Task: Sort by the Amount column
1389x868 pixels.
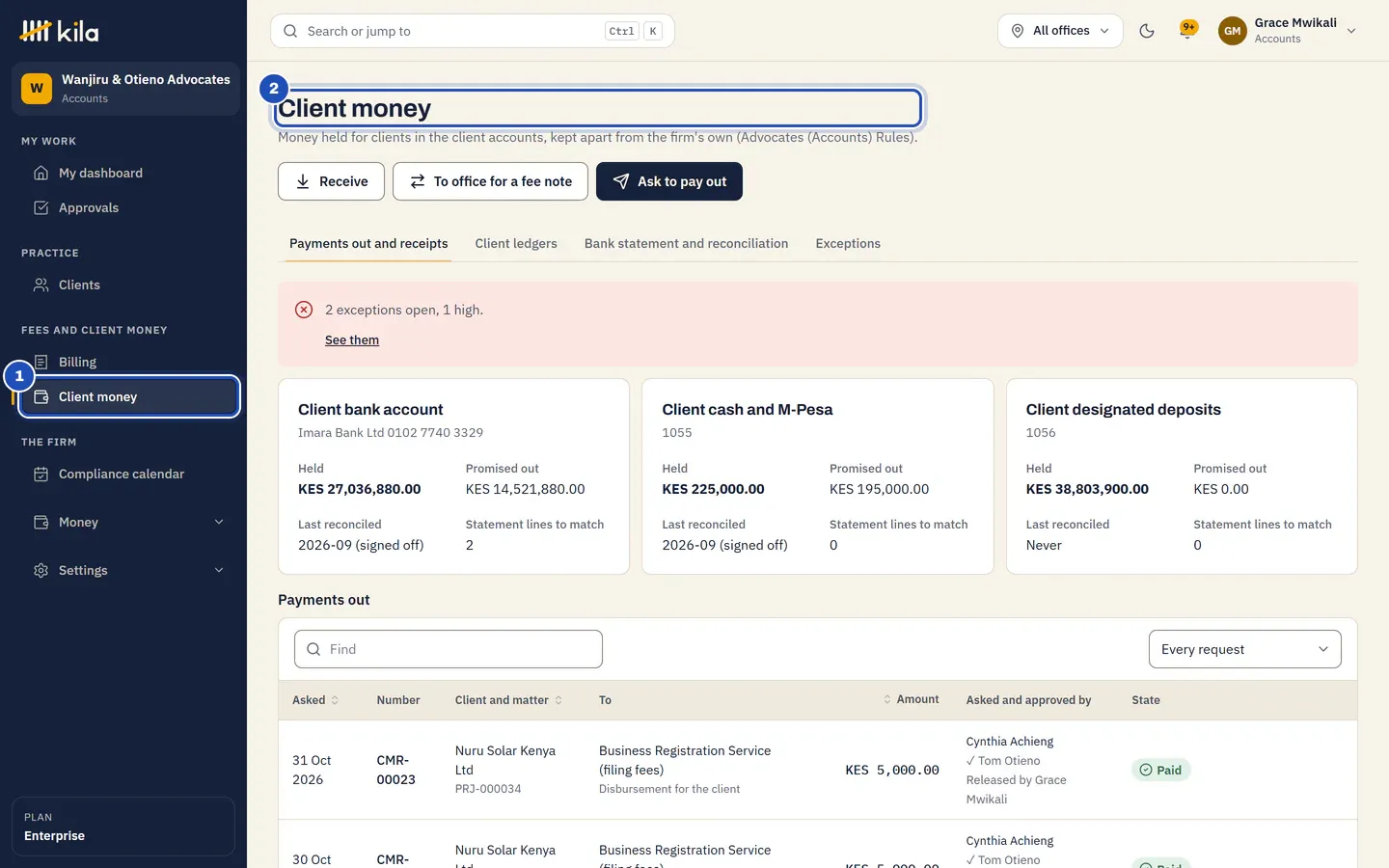Action: tap(911, 699)
